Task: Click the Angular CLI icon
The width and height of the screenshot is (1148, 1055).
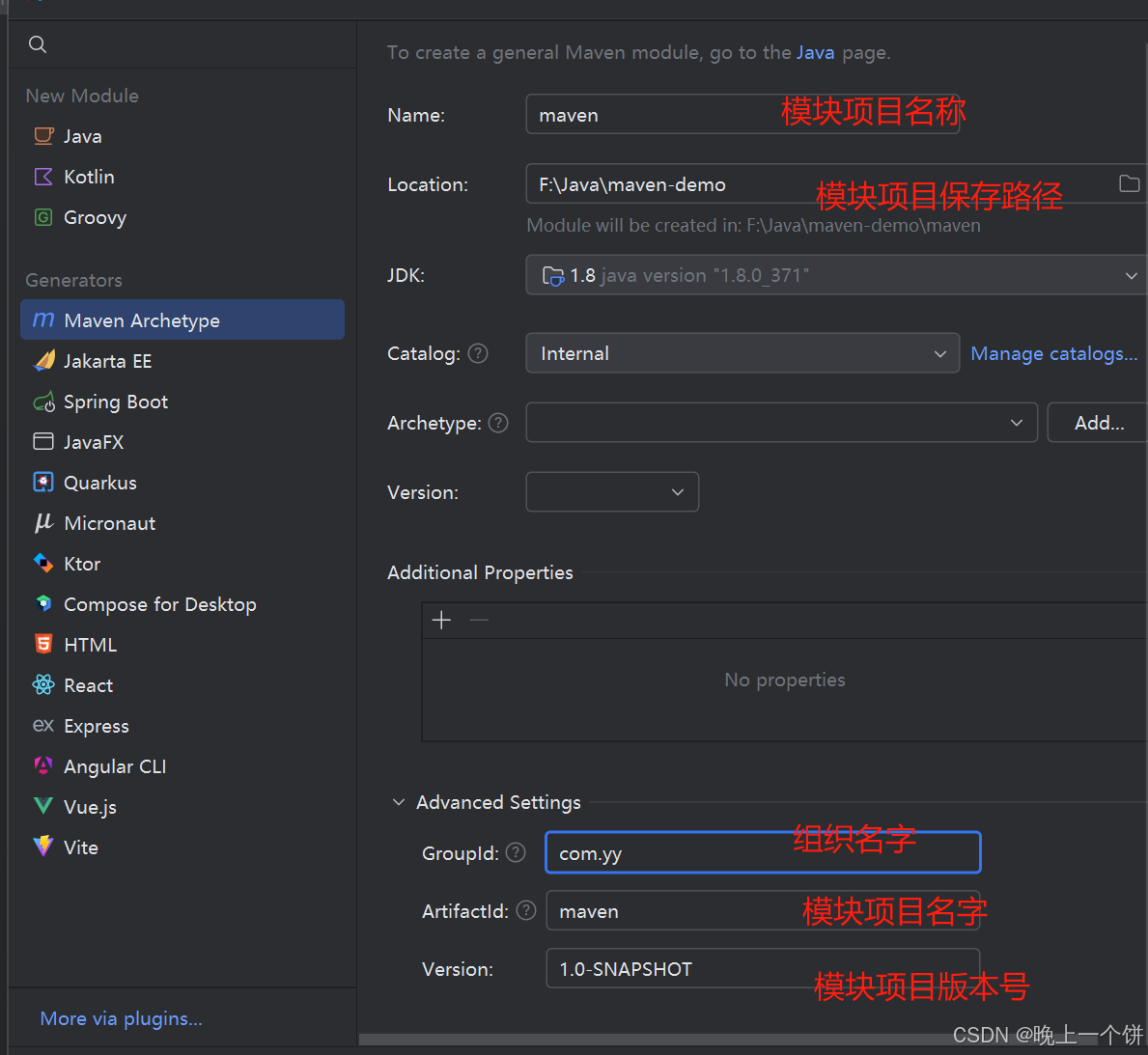Action: [x=43, y=765]
